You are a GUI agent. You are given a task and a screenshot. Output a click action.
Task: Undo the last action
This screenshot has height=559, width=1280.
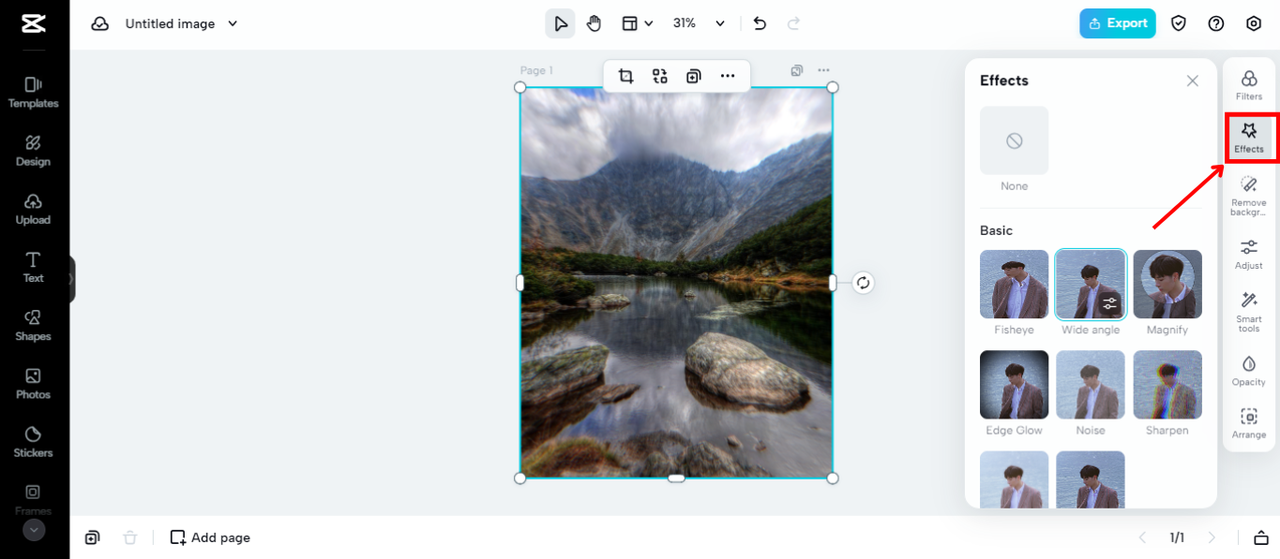(760, 23)
